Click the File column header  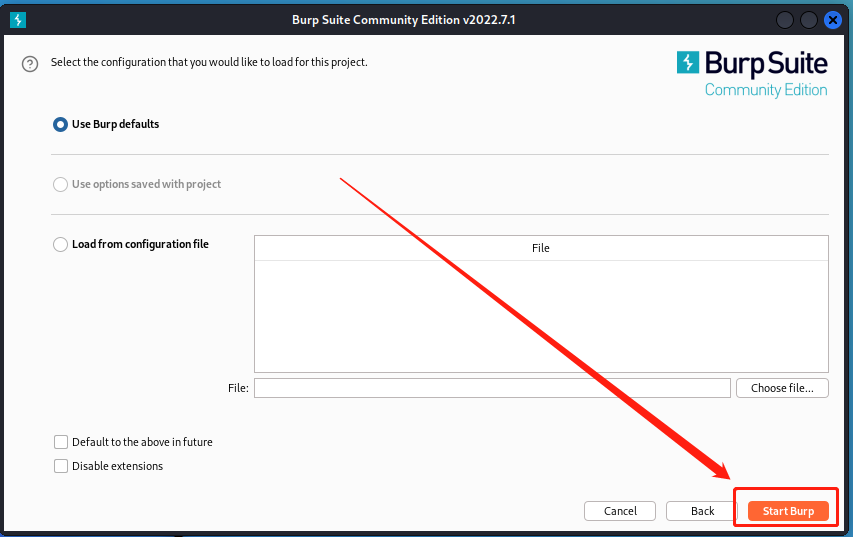(x=541, y=248)
